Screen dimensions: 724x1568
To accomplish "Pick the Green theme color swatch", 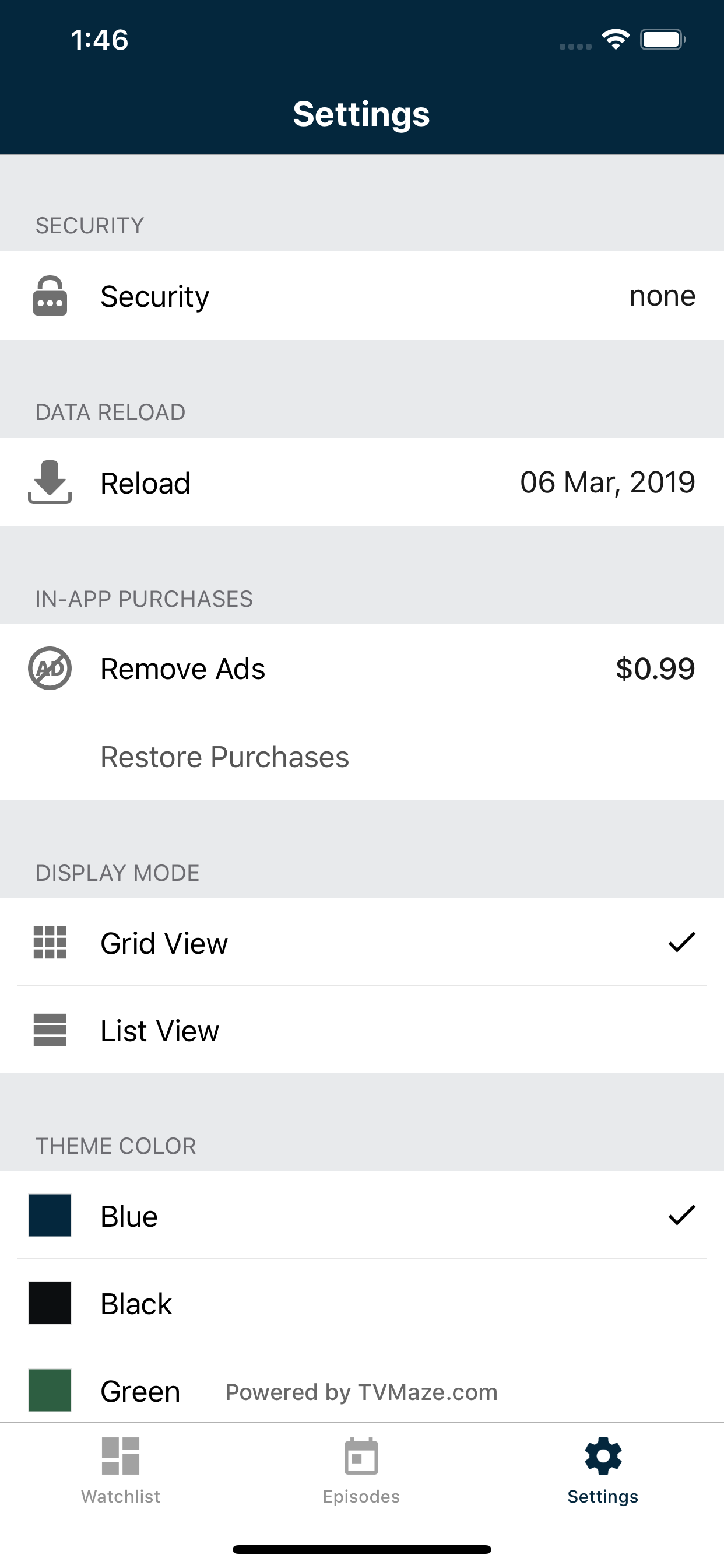I will pos(50,1390).
